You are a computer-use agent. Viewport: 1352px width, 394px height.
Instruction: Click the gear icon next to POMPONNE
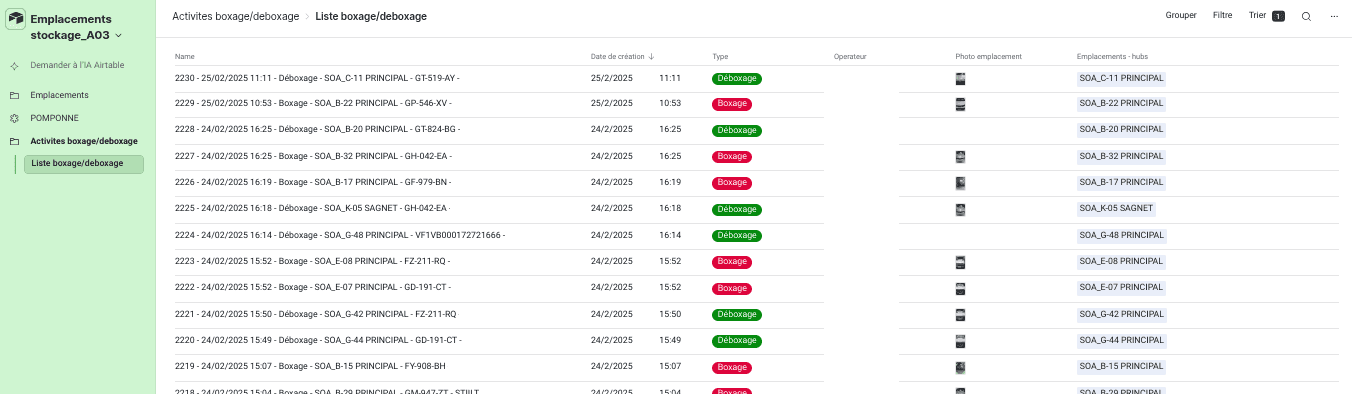click(x=14, y=118)
